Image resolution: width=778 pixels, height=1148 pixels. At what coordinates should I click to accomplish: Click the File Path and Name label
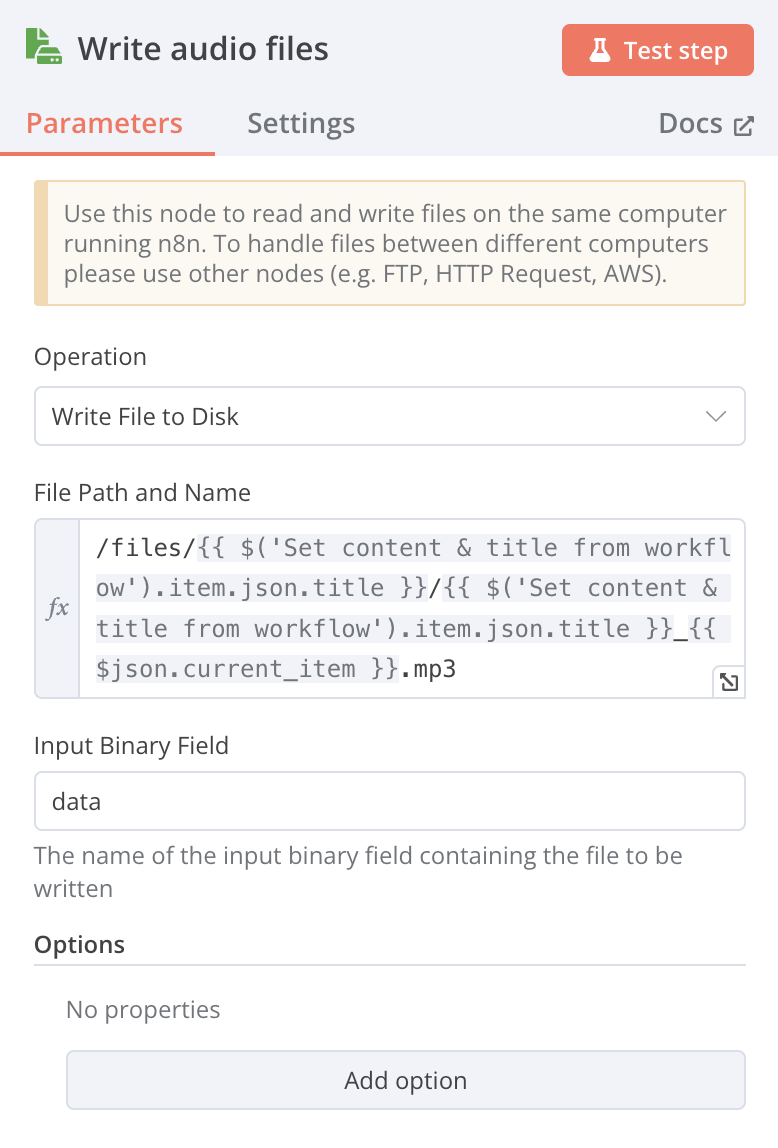click(142, 493)
